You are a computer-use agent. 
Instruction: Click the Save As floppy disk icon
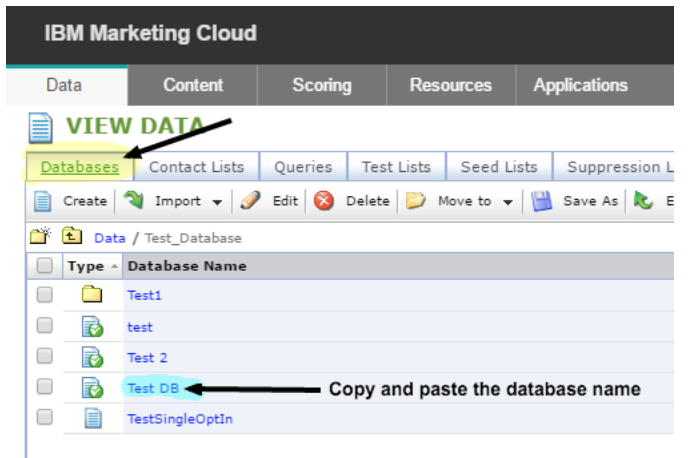(542, 201)
